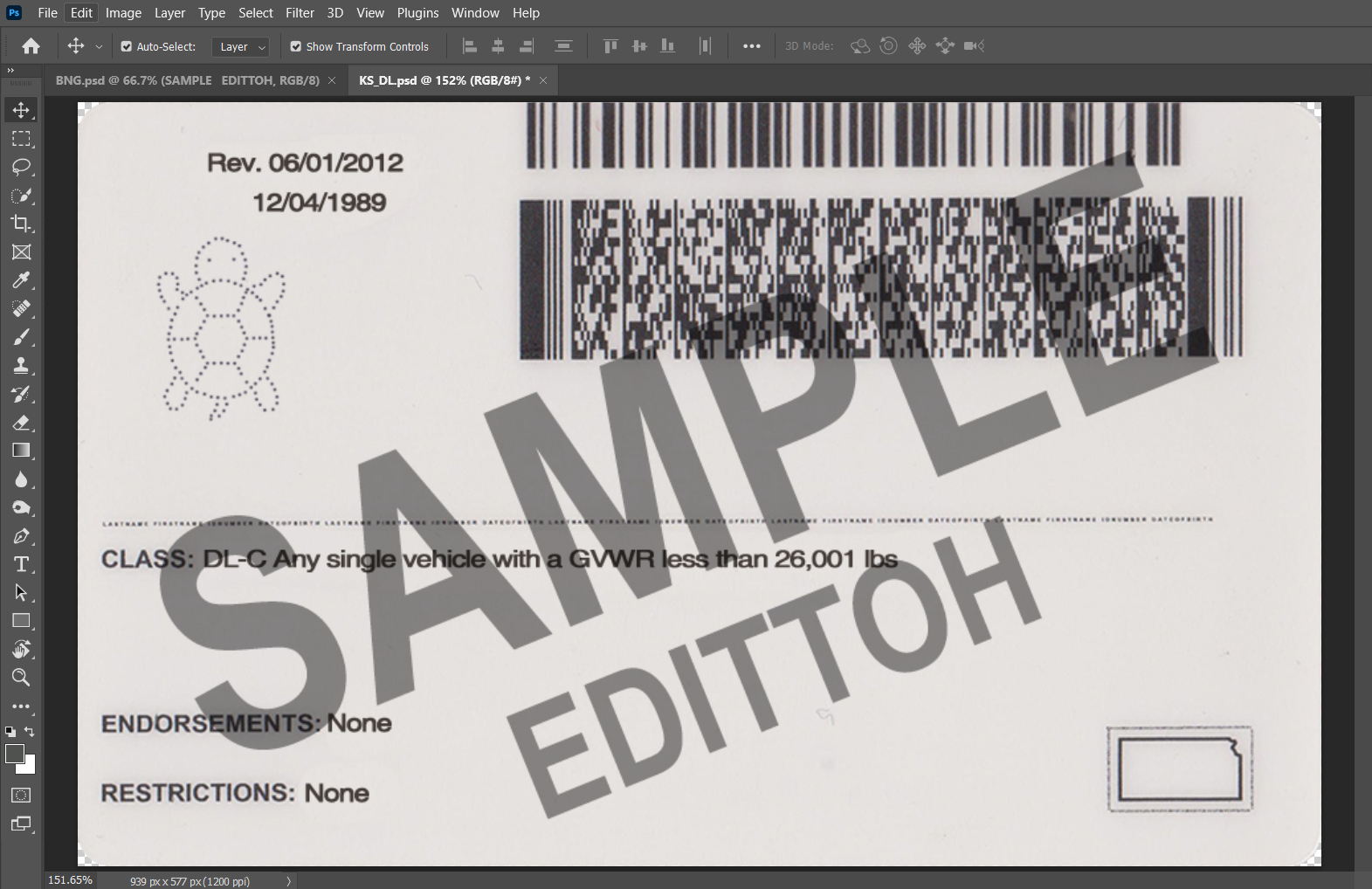Select the Spot Healing Brush tool

(x=21, y=309)
